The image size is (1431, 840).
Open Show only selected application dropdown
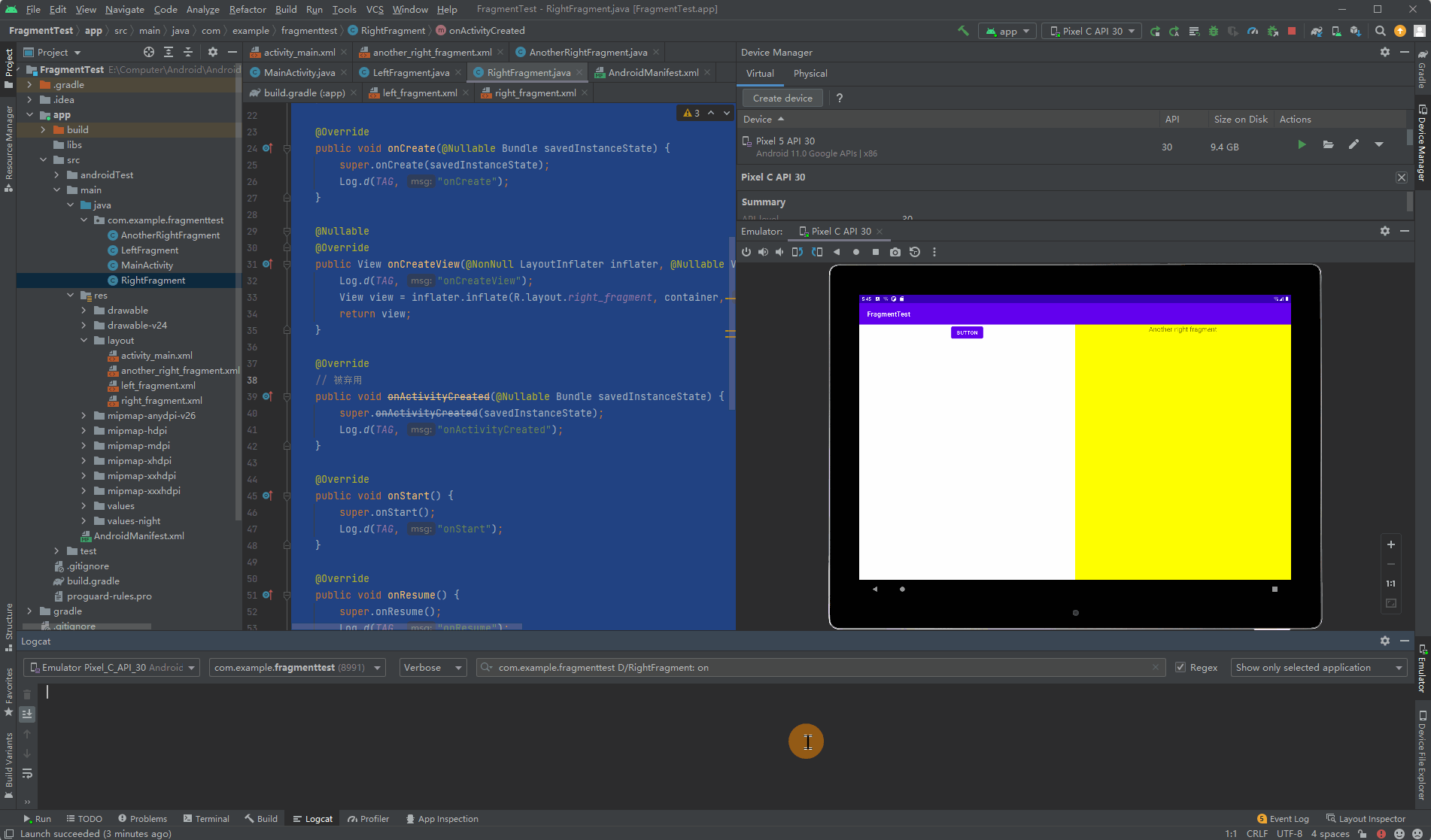pos(1319,667)
